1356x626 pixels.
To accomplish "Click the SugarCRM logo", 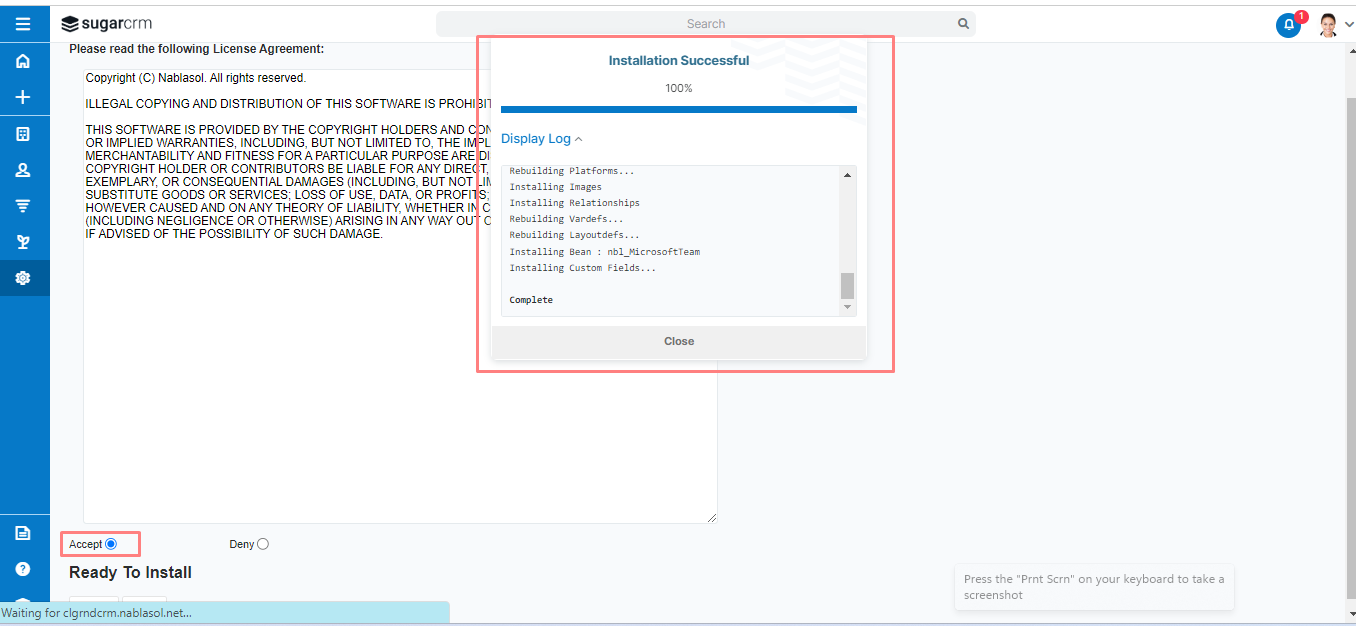I will [107, 24].
